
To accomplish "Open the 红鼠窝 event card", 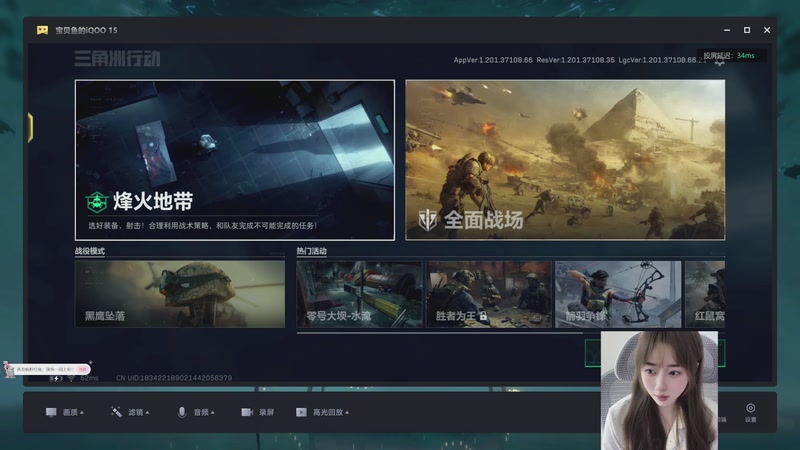I will pyautogui.click(x=705, y=294).
